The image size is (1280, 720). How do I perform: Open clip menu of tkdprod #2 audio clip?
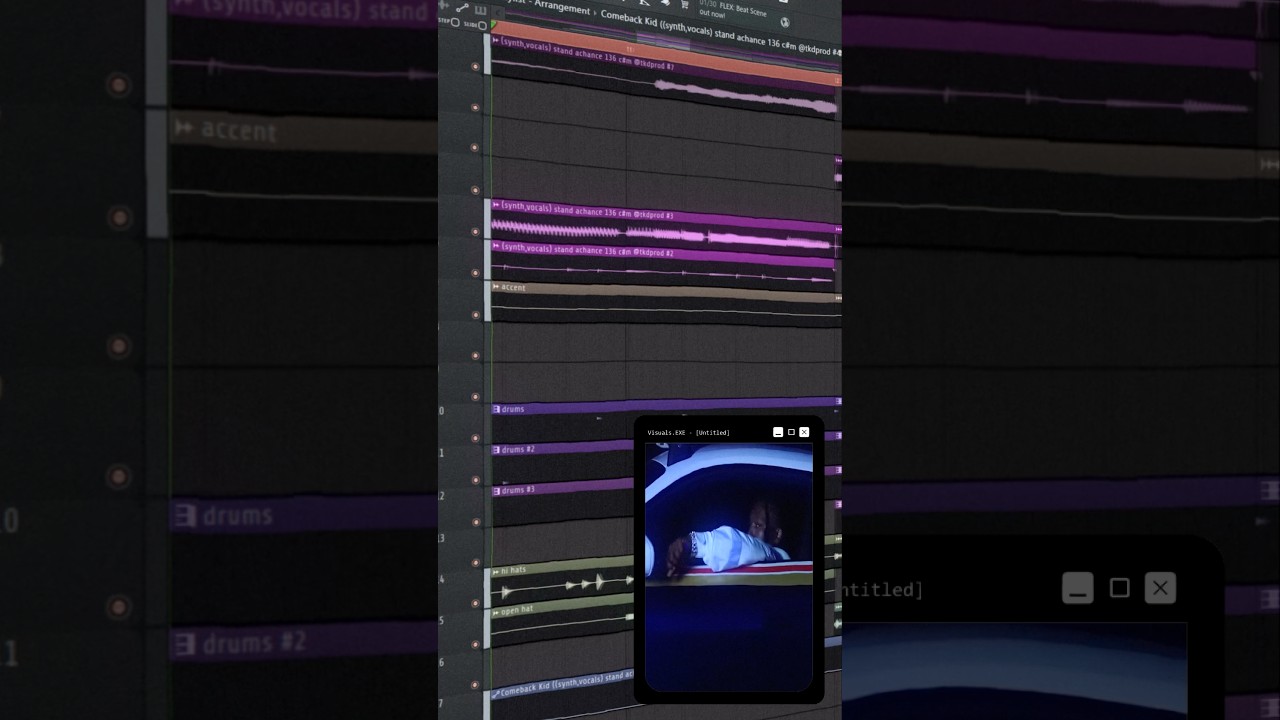496,246
